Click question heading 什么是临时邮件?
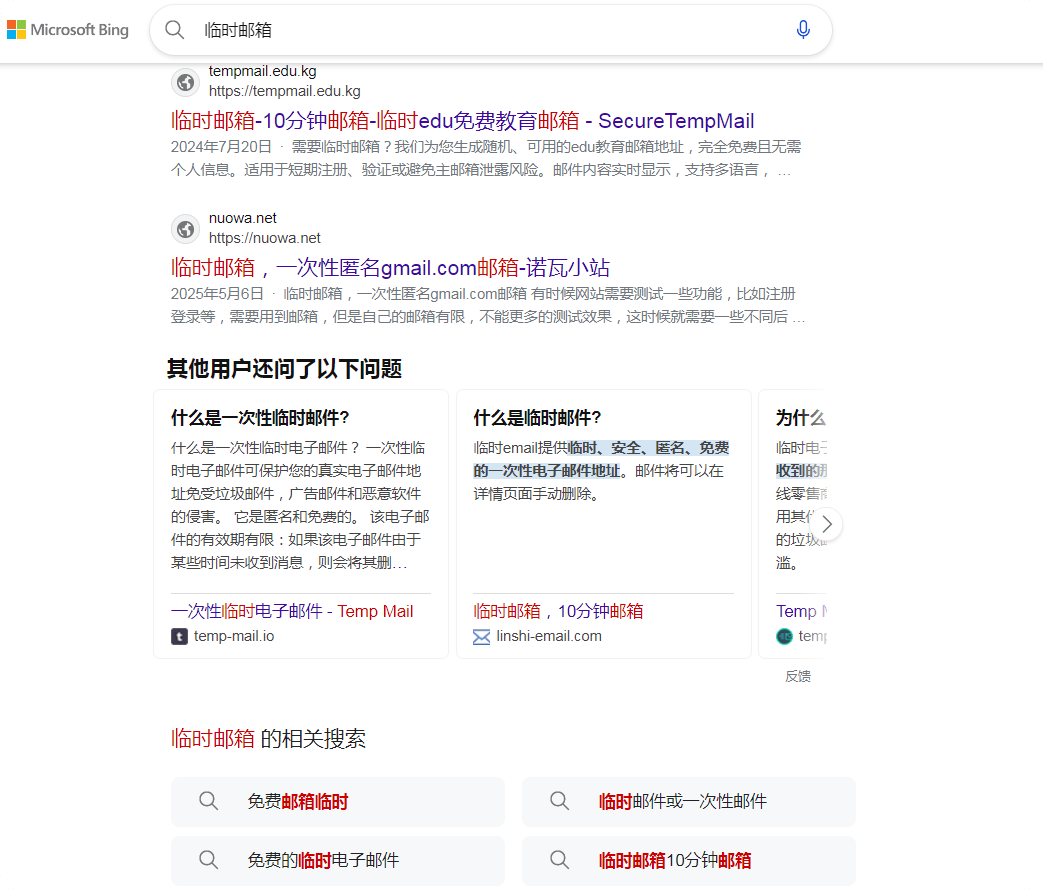 click(x=537, y=418)
